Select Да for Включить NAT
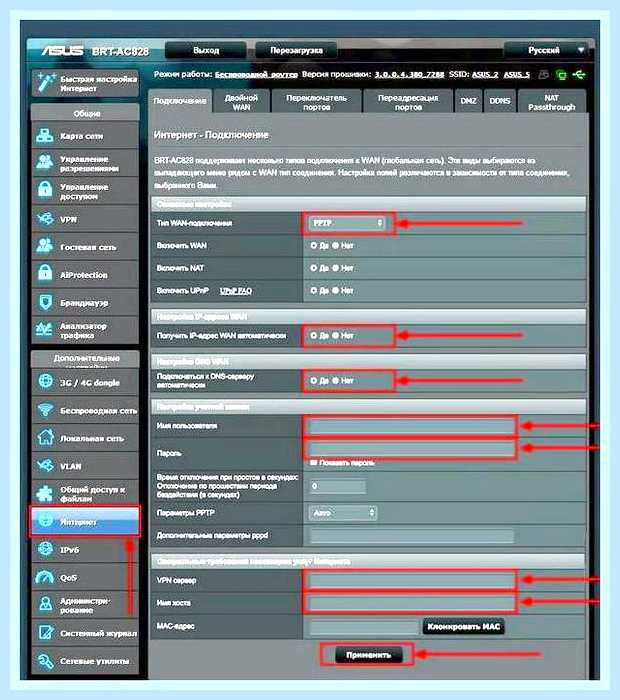 pos(313,268)
